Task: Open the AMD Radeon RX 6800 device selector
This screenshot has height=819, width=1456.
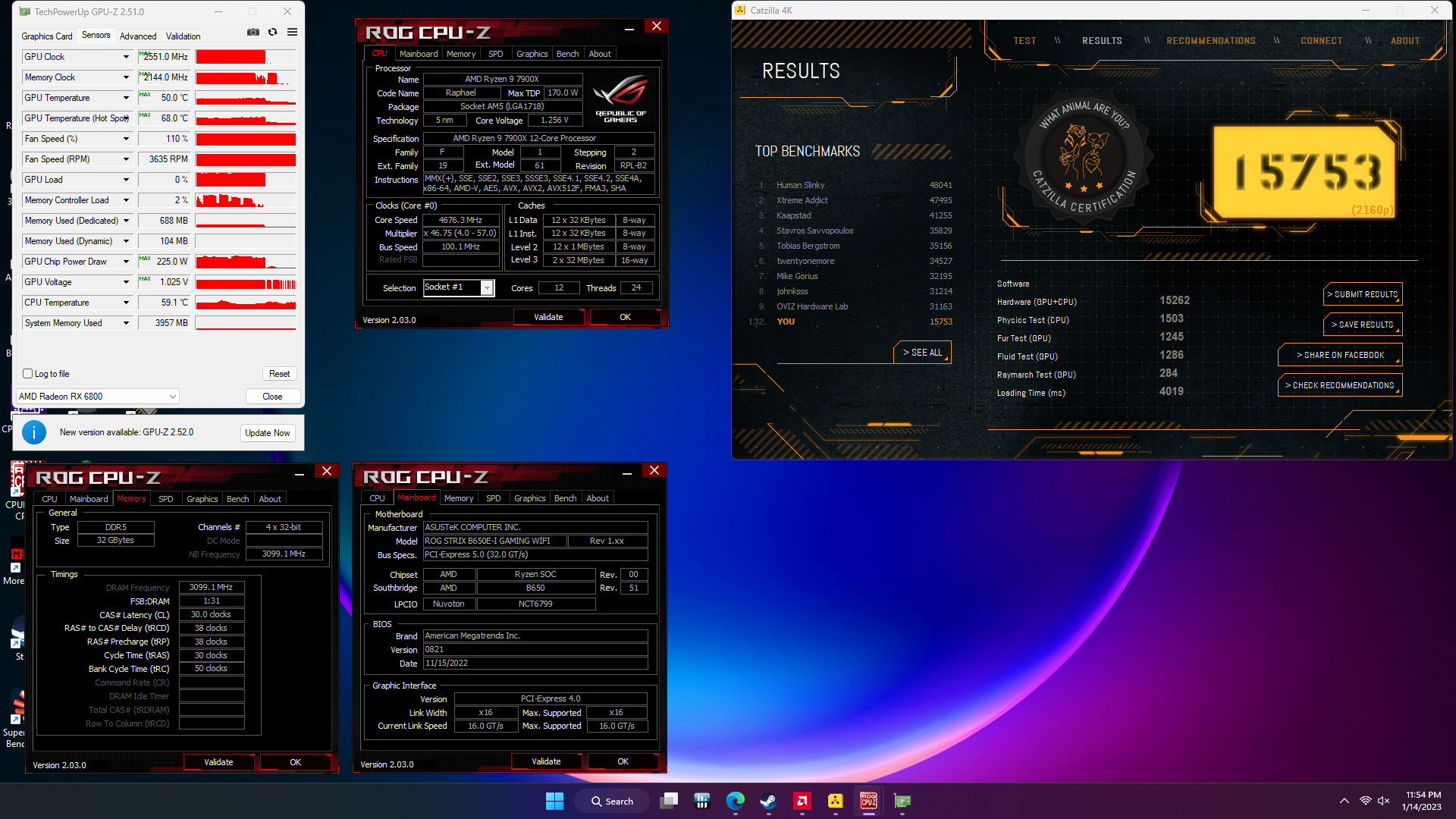Action: [98, 397]
